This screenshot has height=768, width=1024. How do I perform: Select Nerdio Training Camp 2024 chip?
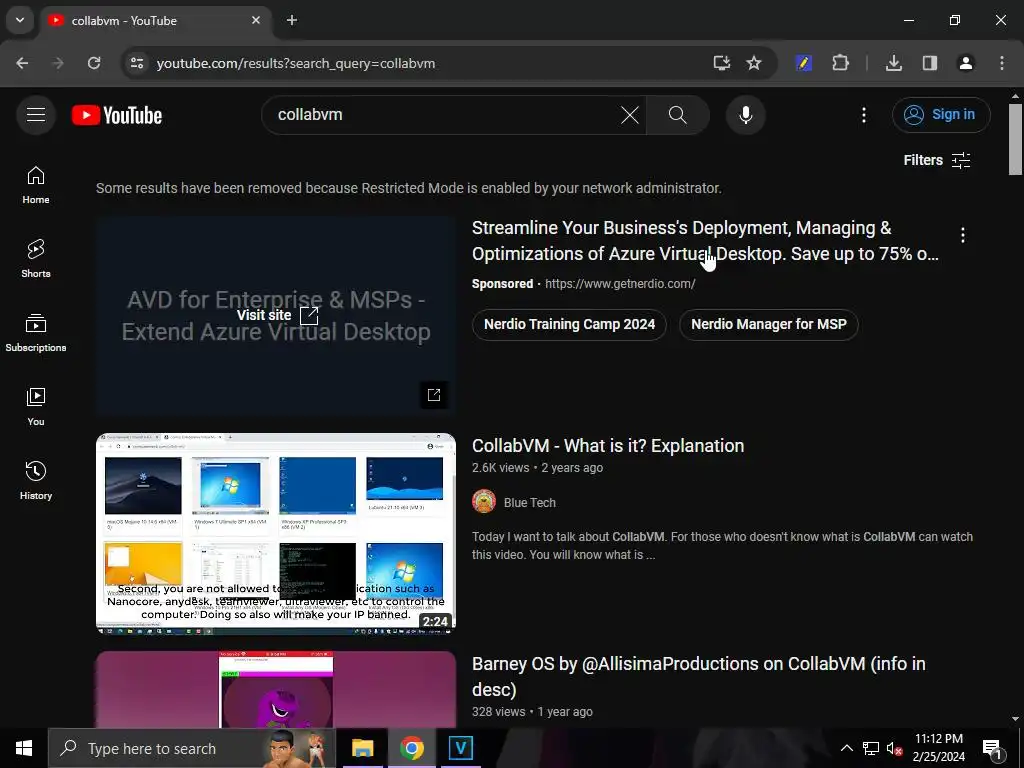click(x=569, y=325)
